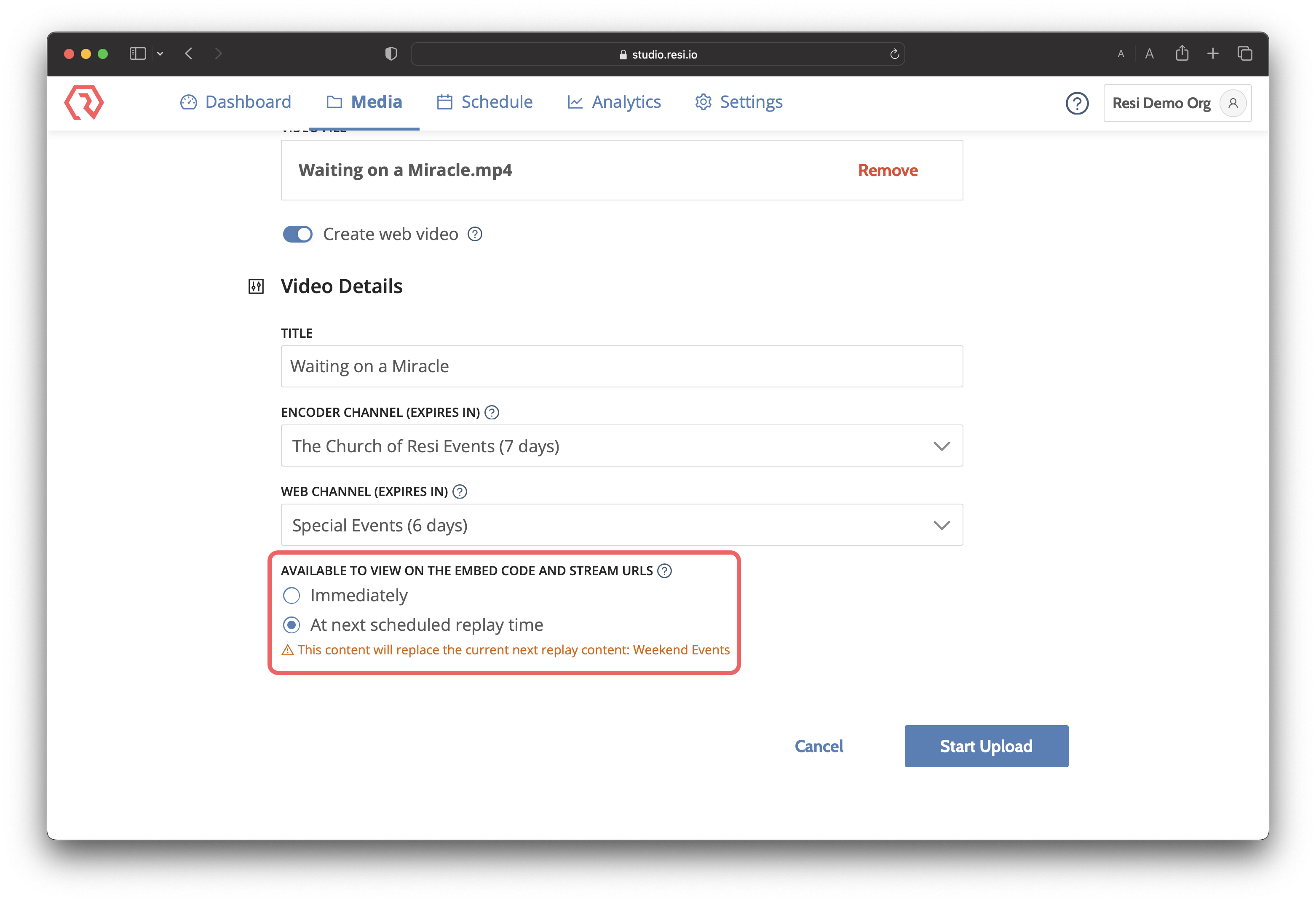Reload the page with refresh icon

(x=894, y=54)
